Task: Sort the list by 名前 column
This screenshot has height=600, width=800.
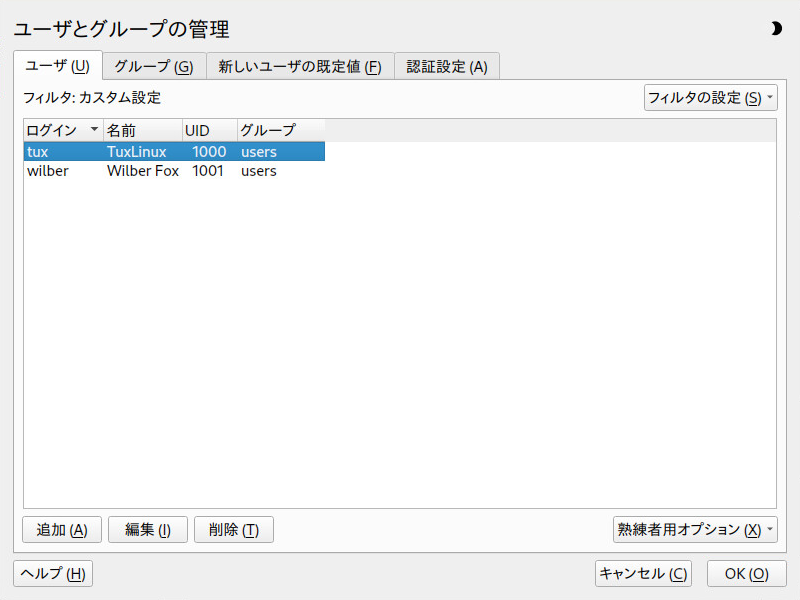Action: [x=142, y=130]
